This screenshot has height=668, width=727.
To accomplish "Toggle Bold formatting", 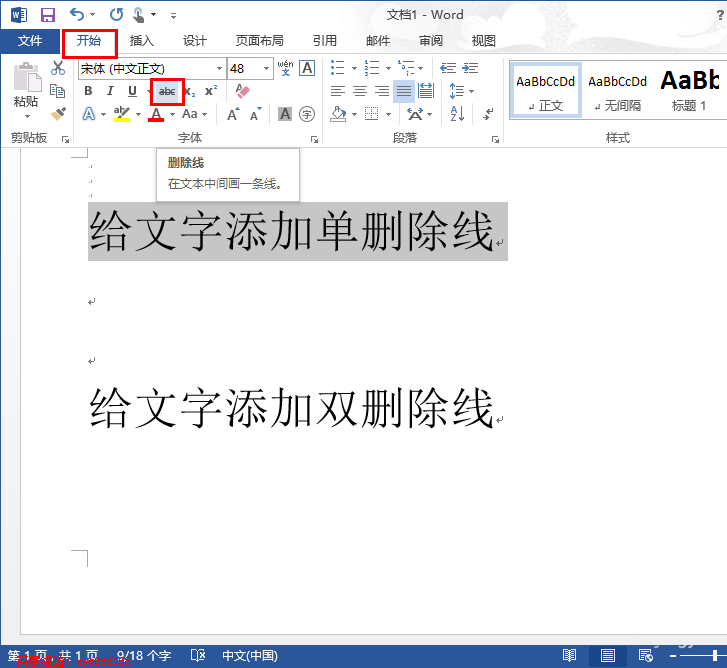I will (88, 91).
